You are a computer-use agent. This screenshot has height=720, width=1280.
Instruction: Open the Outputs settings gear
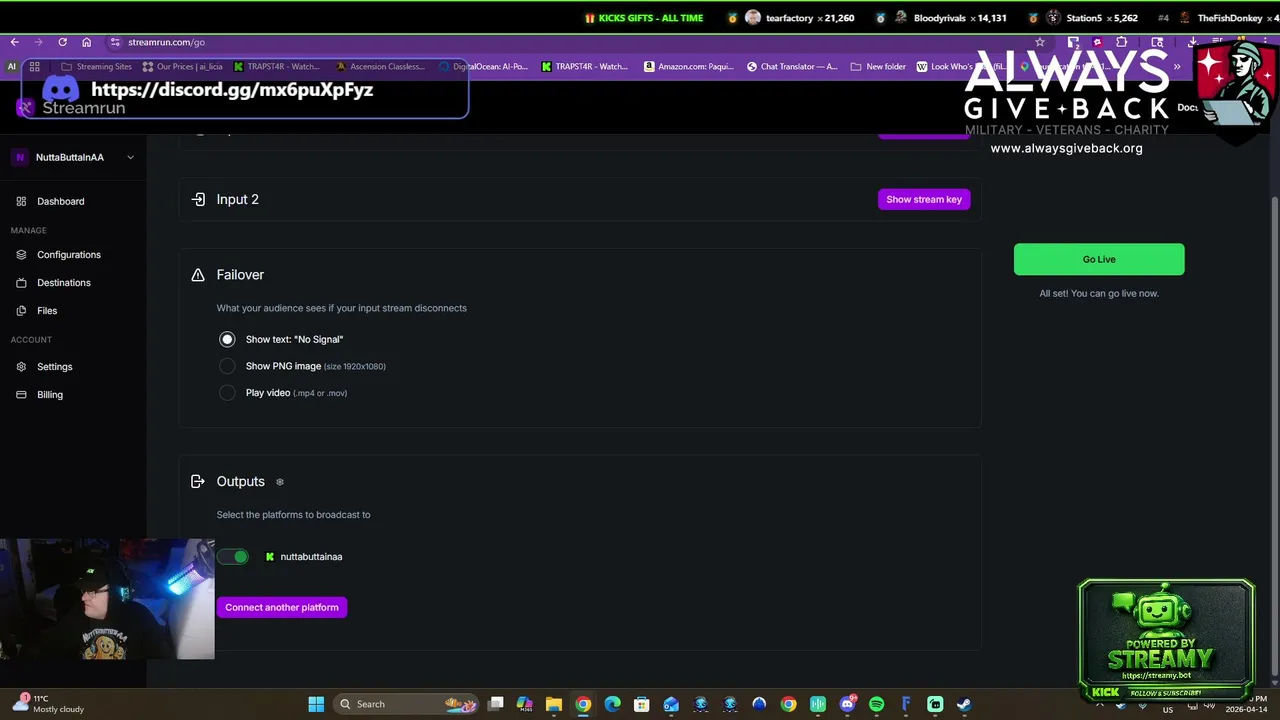(x=280, y=482)
